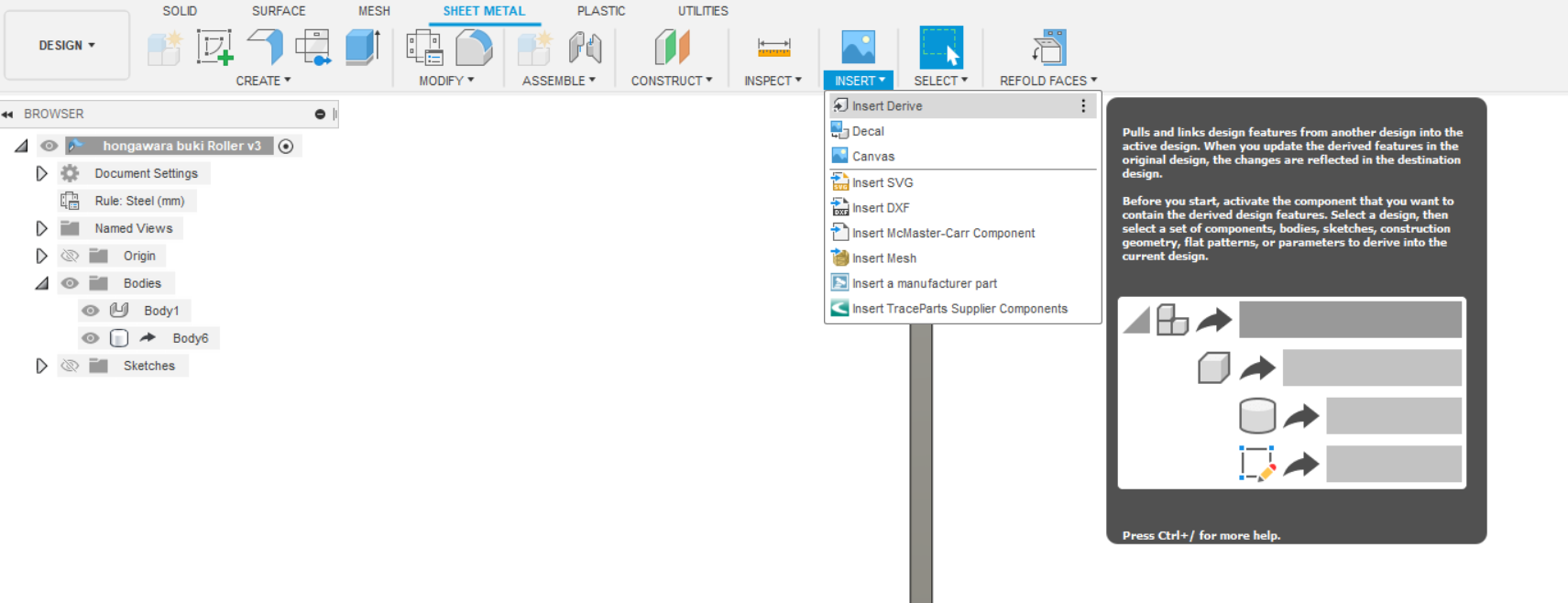This screenshot has height=603, width=1568.
Task: Click the Insert panel picture icon
Action: pyautogui.click(x=858, y=47)
